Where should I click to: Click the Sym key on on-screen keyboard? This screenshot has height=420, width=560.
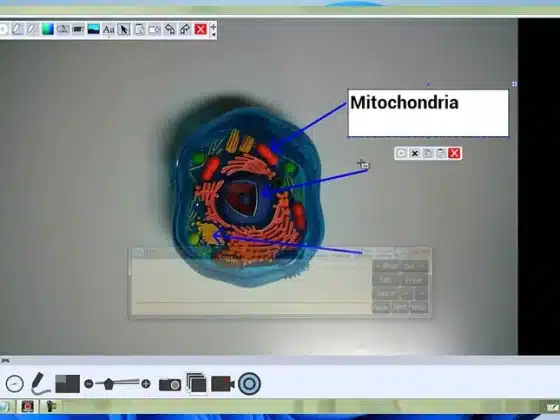pyautogui.click(x=400, y=307)
